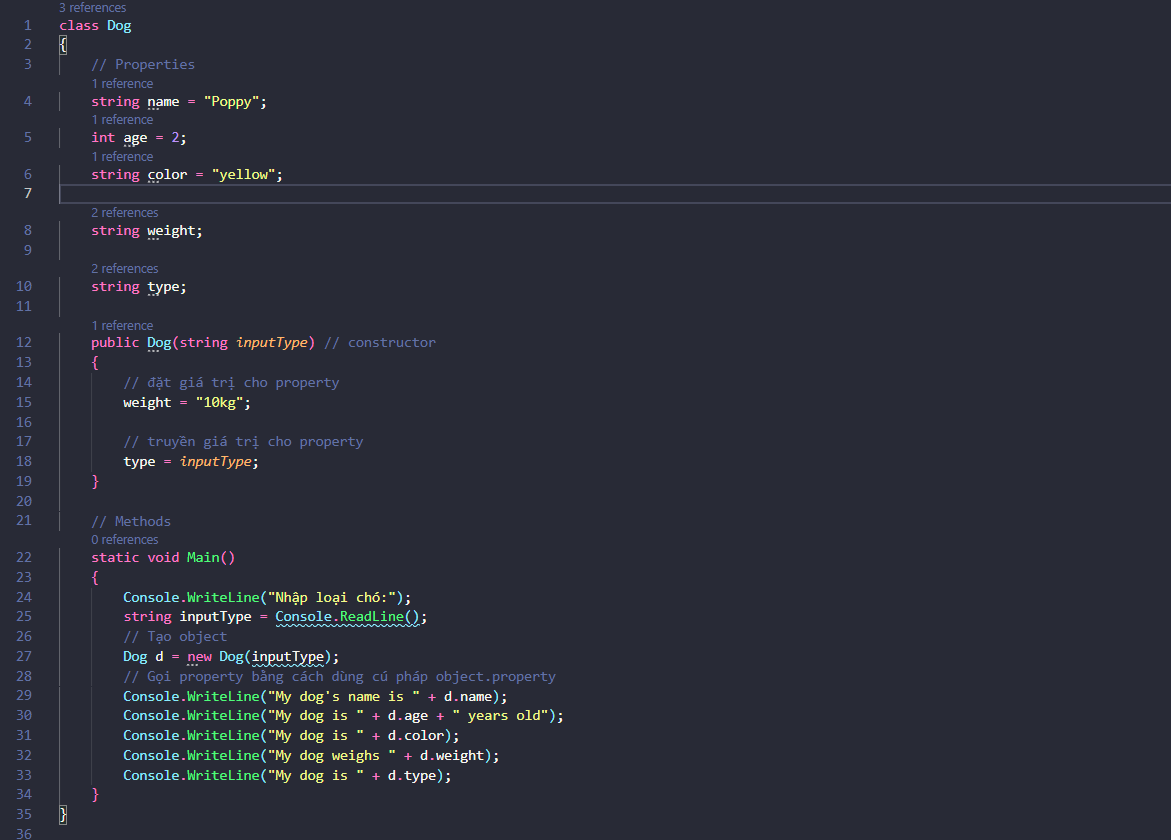The image size is (1171, 840).
Task: Open the 1 reference lens above the color field
Action: tap(122, 157)
